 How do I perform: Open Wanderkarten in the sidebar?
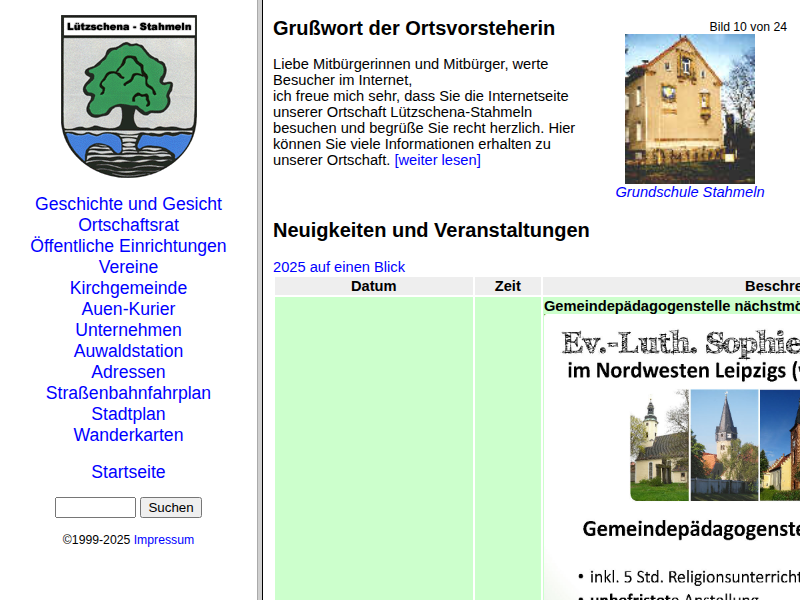(x=128, y=435)
